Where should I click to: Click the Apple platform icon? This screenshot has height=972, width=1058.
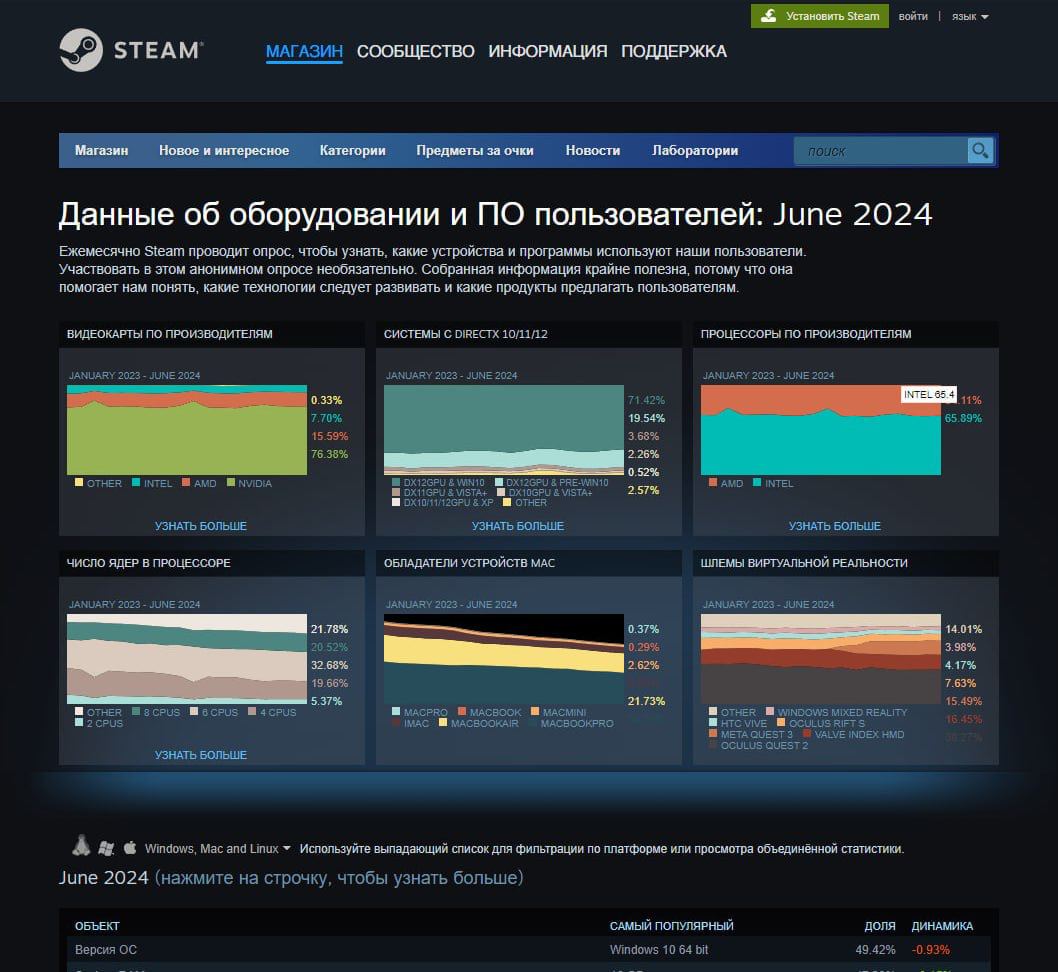click(130, 848)
